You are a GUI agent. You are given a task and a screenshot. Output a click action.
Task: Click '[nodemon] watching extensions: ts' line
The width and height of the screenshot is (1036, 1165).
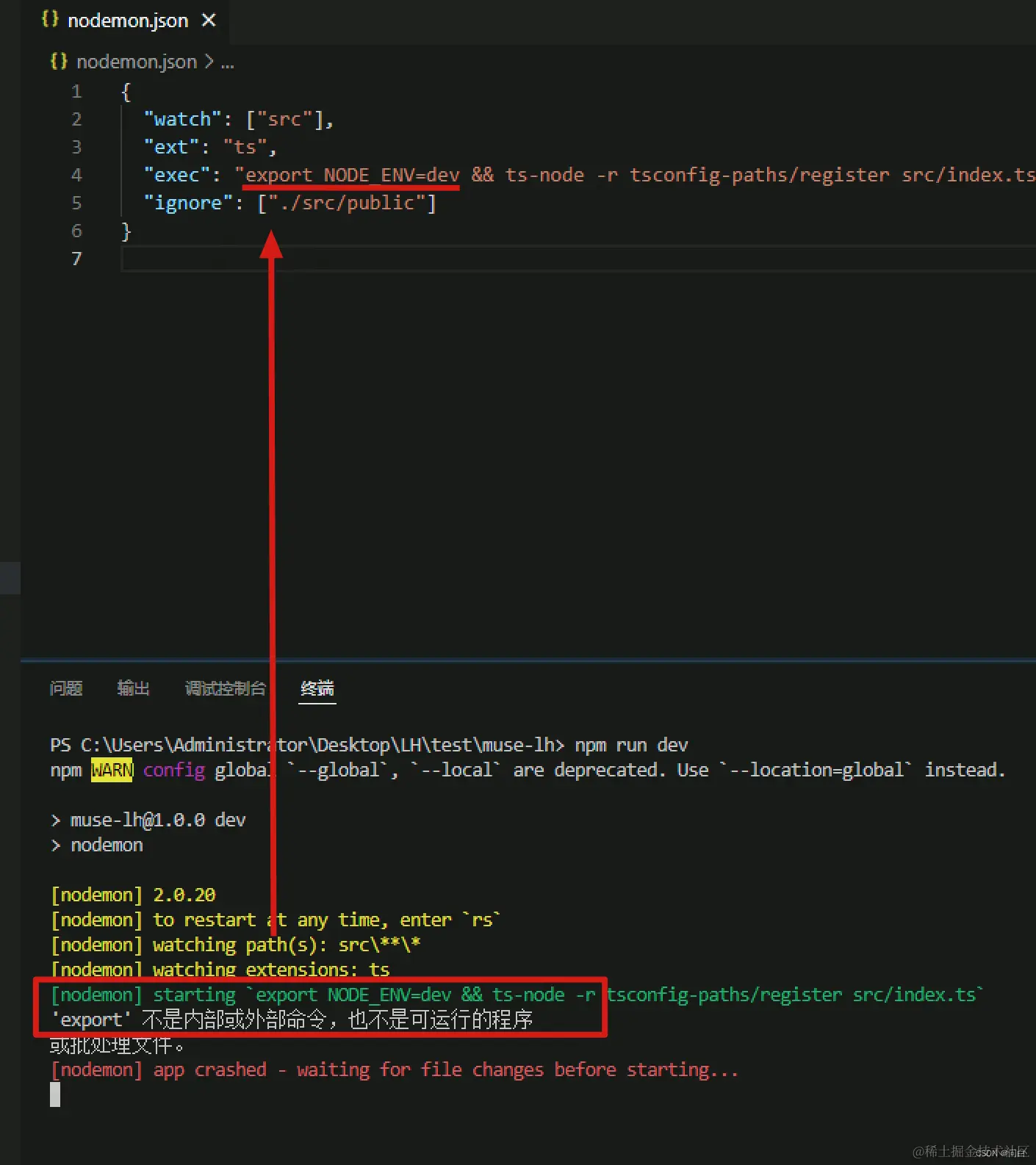click(220, 970)
